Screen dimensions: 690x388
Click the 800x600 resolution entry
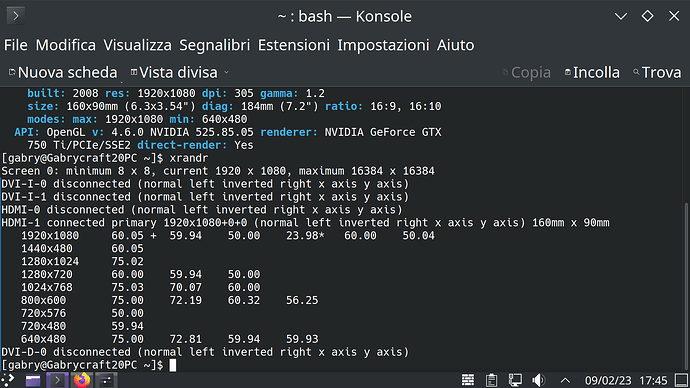point(44,300)
